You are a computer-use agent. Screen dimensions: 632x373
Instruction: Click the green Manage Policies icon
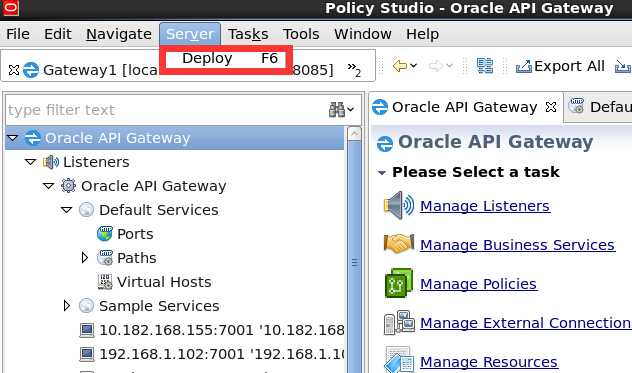pos(399,283)
